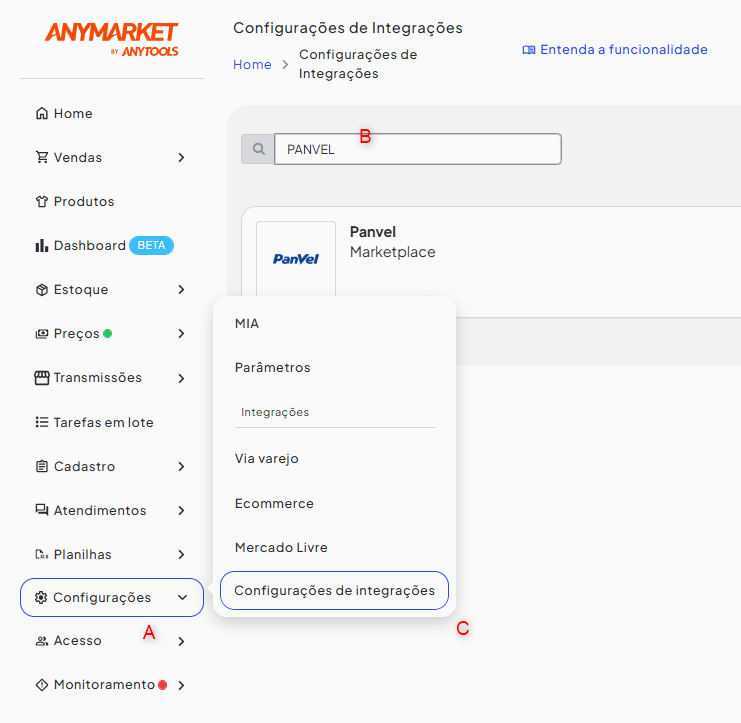Expand the Cadastro submenu chevron

(x=181, y=466)
